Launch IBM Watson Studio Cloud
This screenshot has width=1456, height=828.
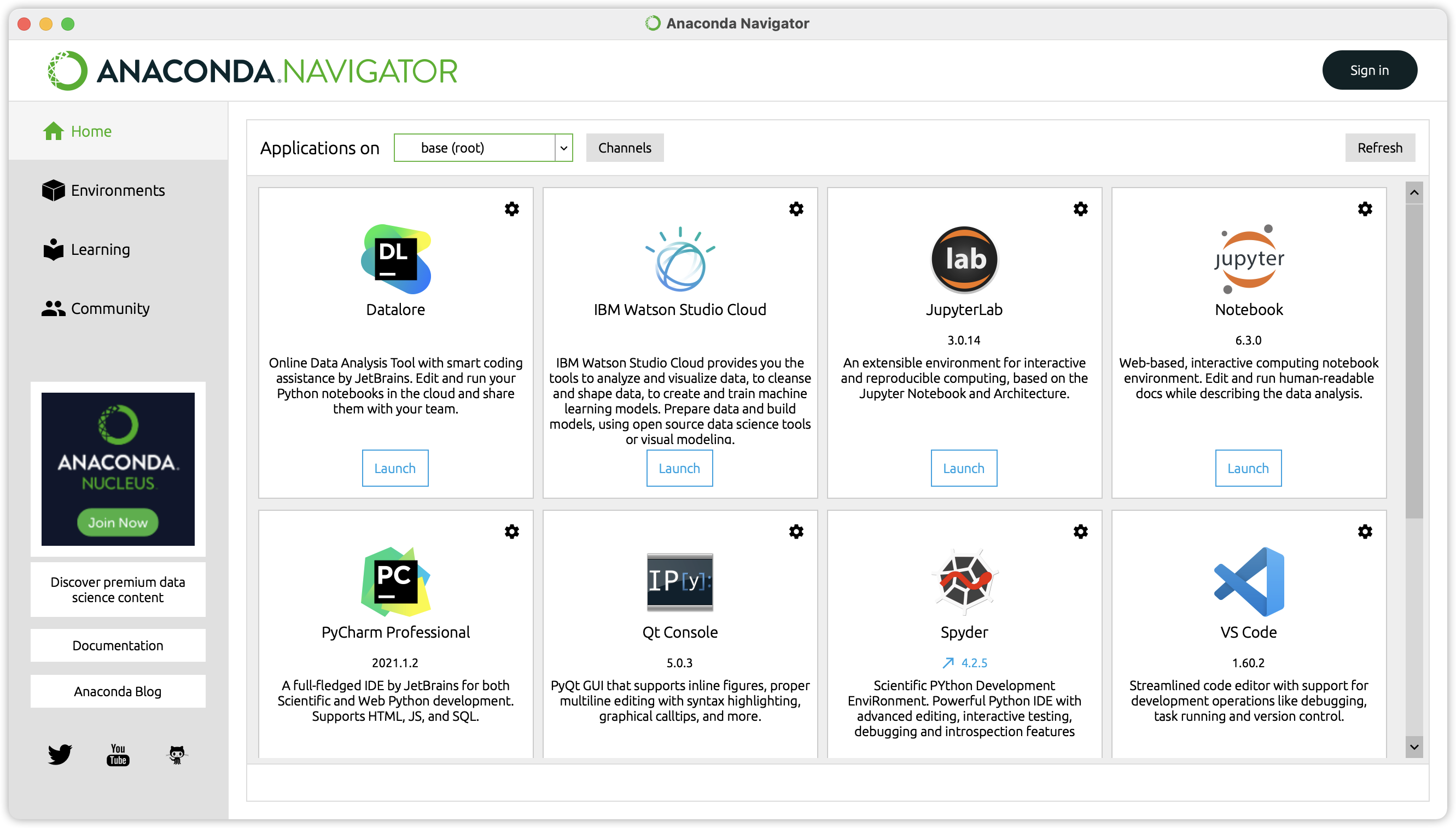(680, 468)
